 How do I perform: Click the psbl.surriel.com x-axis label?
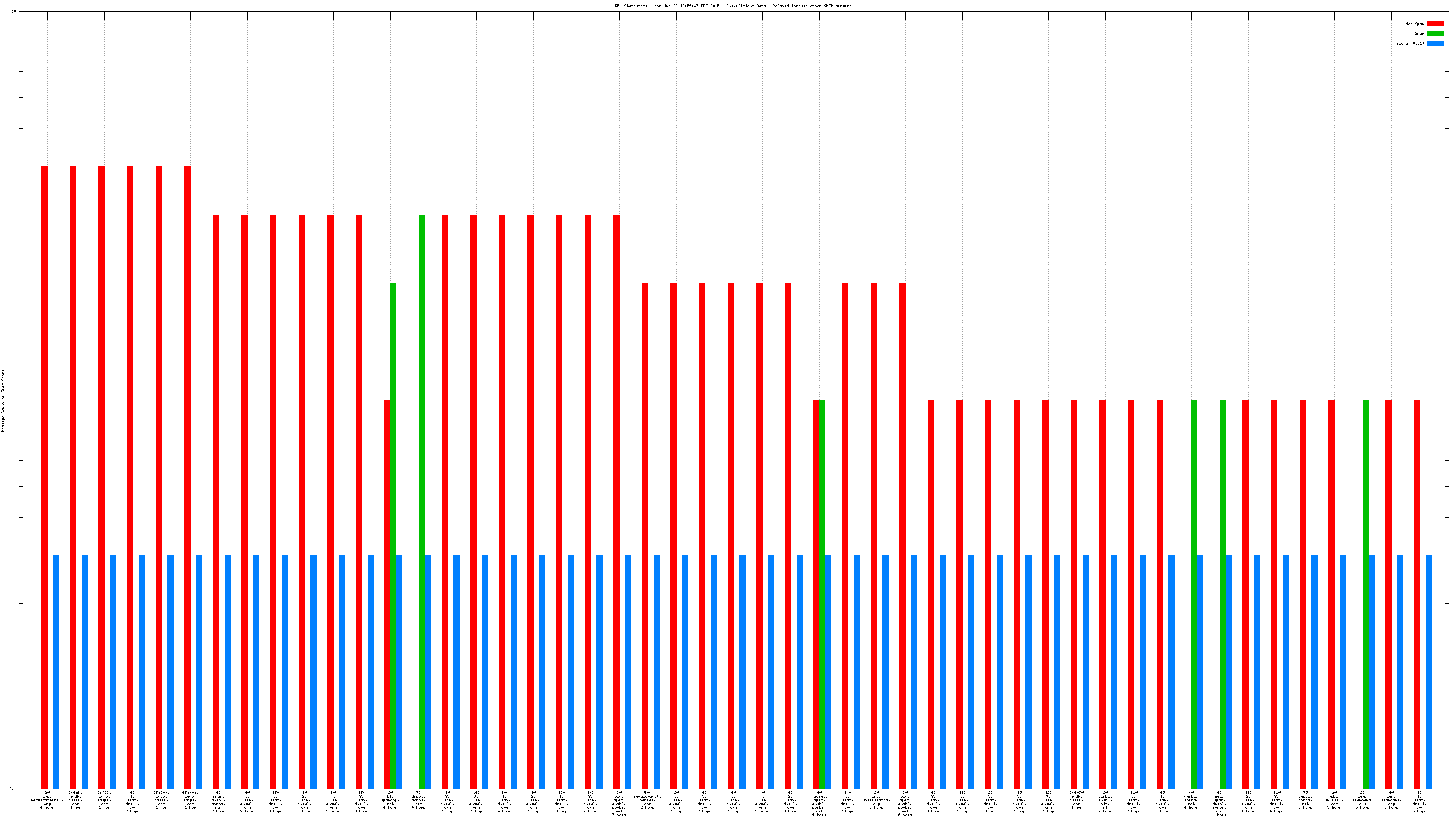(1333, 800)
